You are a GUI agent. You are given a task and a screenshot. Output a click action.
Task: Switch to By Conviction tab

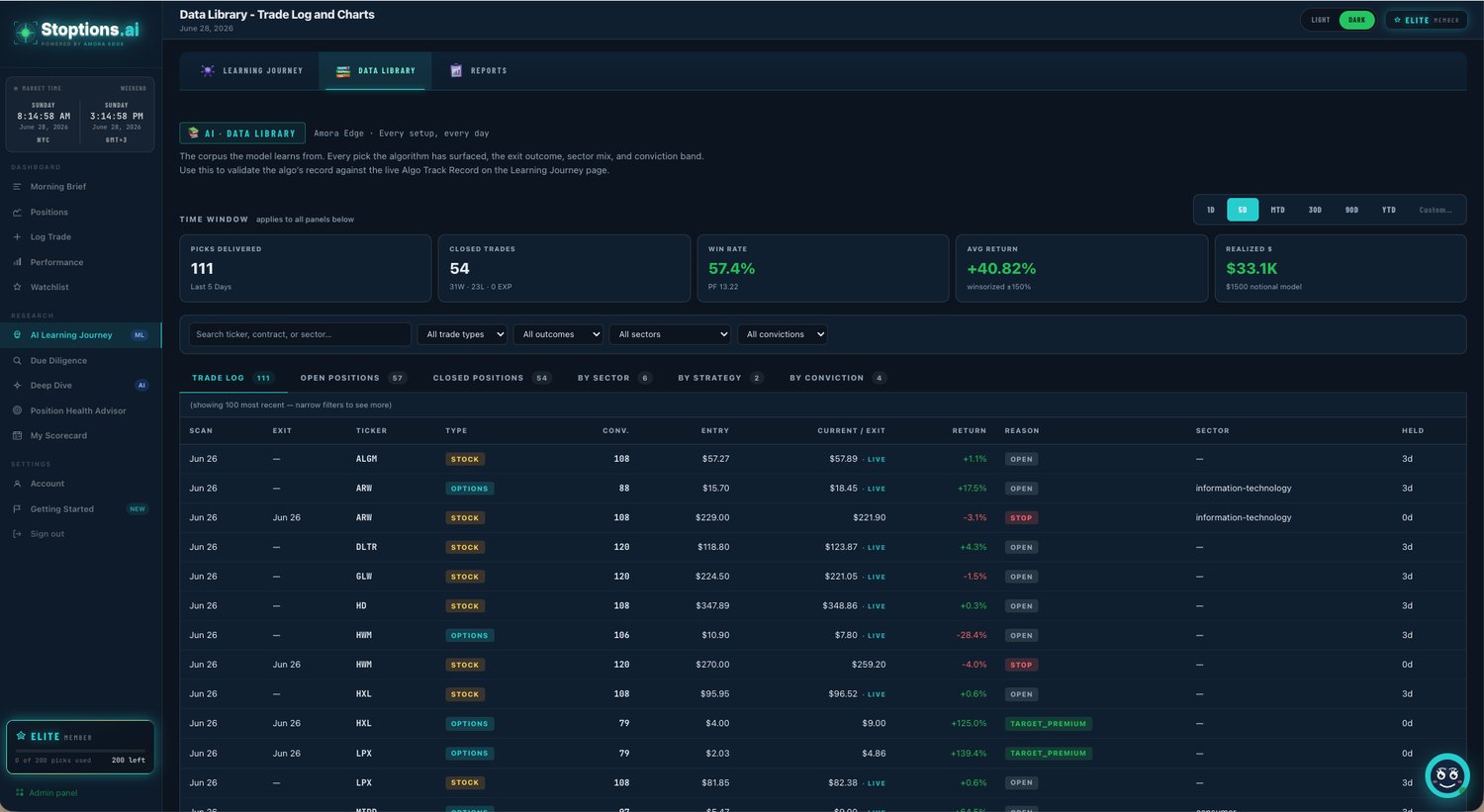(837, 378)
